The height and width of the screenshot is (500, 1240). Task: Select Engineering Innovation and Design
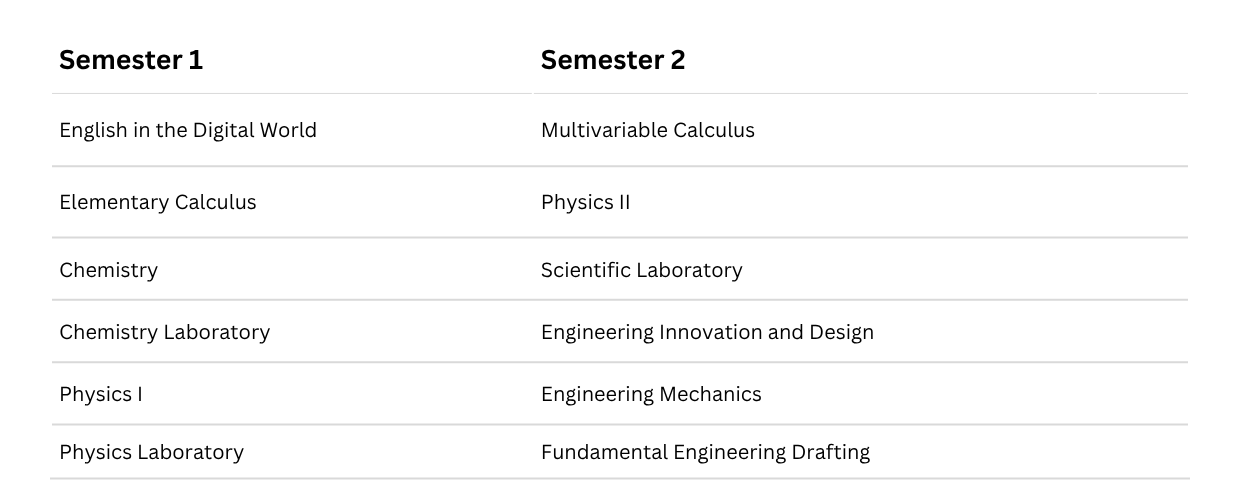click(x=707, y=332)
